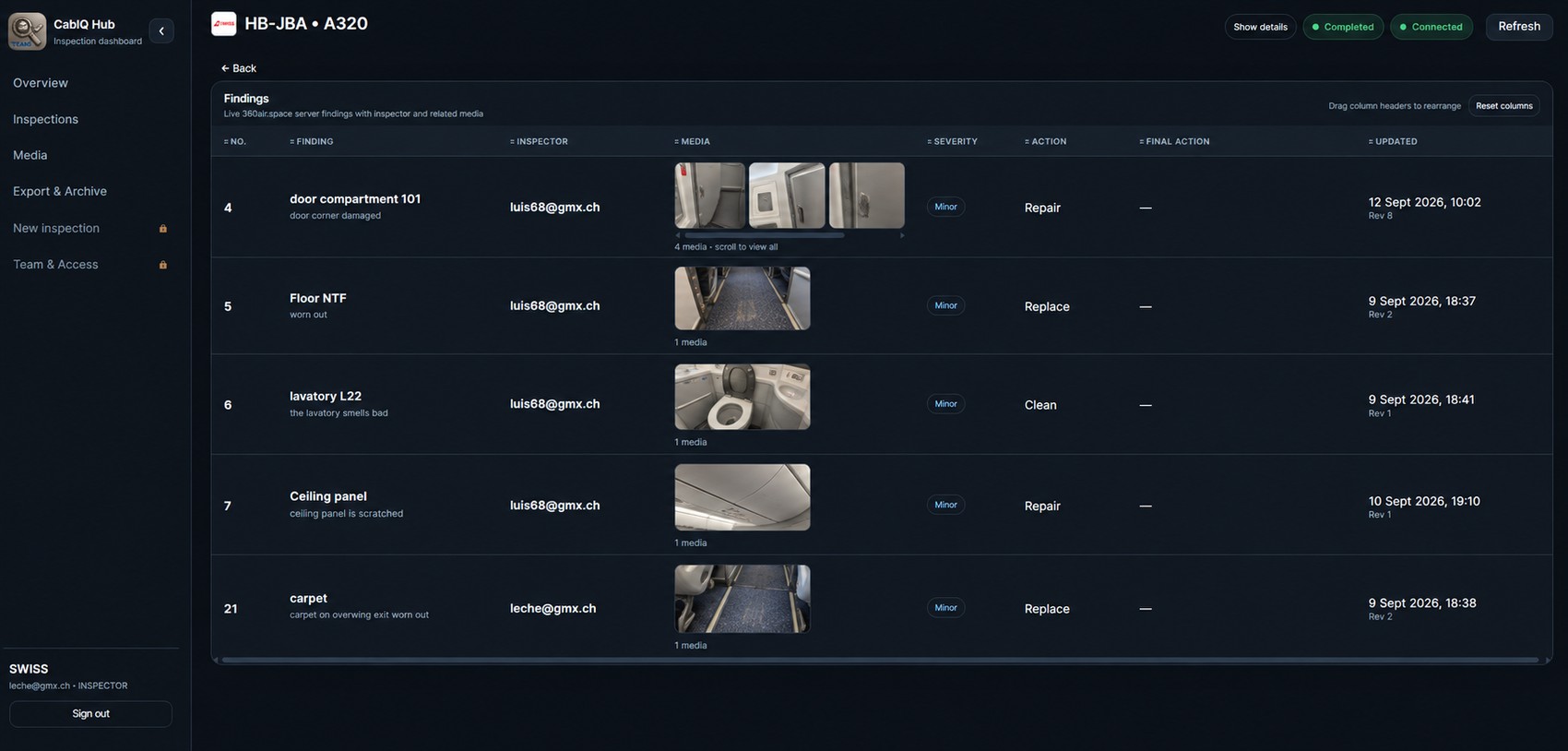The height and width of the screenshot is (751, 1568).
Task: Click Minor badge for carpet finding
Action: point(945,608)
